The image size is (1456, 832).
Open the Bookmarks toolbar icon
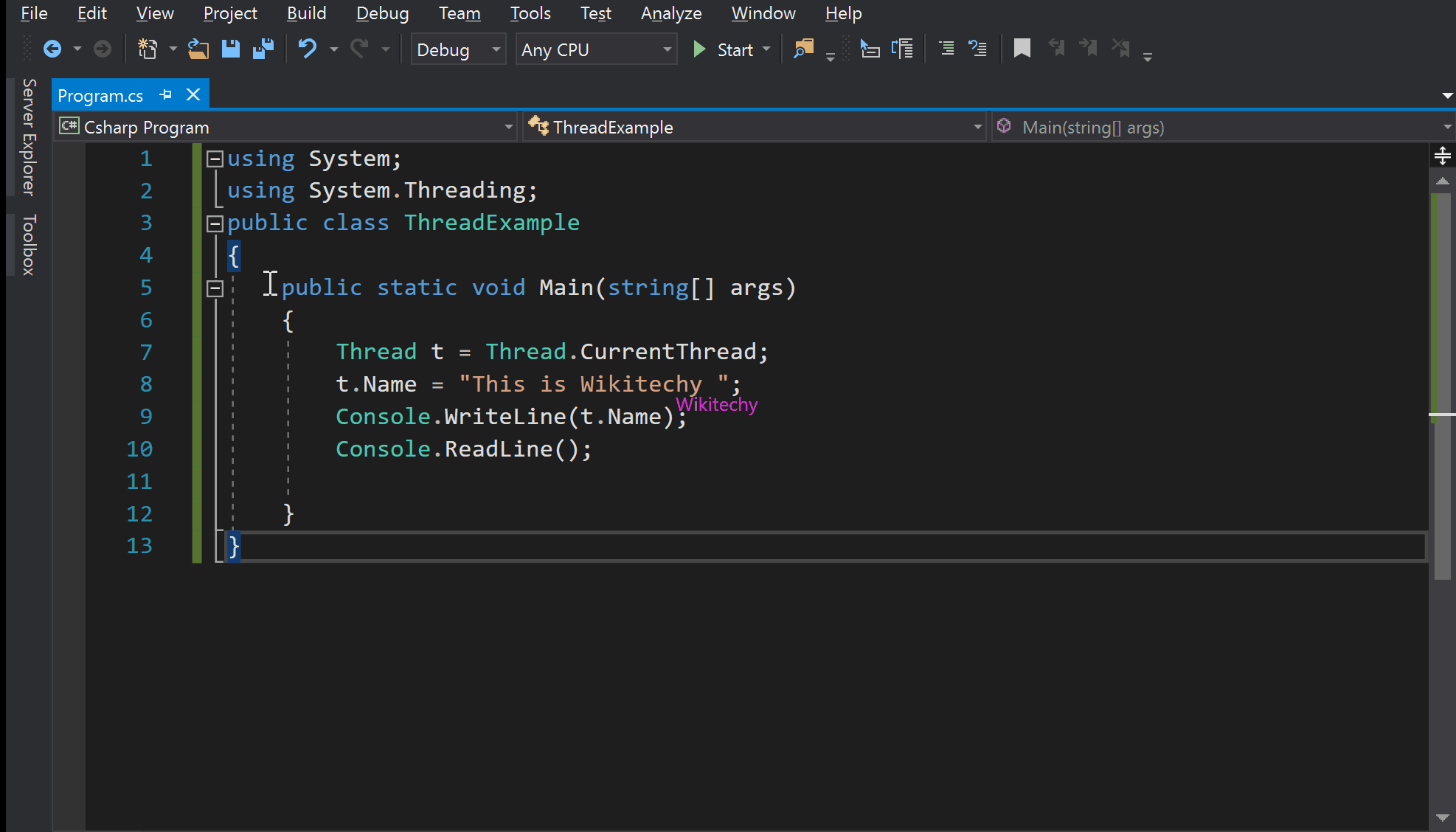pos(1022,49)
